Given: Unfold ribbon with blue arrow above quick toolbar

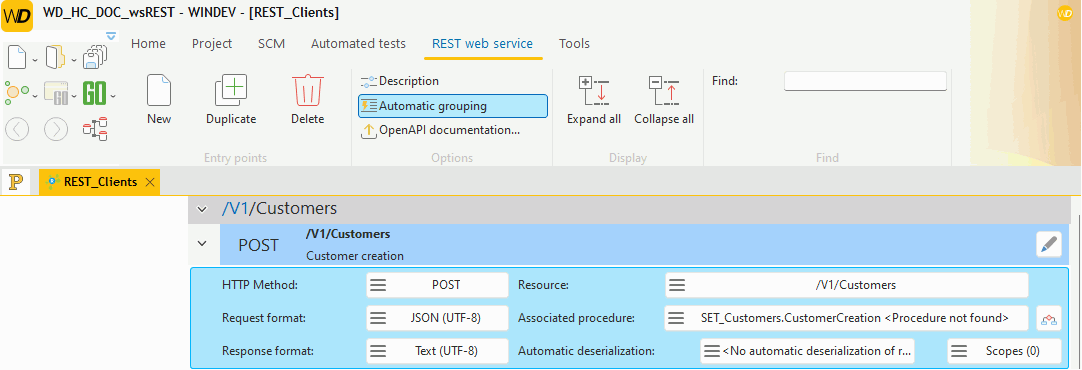Looking at the screenshot, I should tap(111, 36).
